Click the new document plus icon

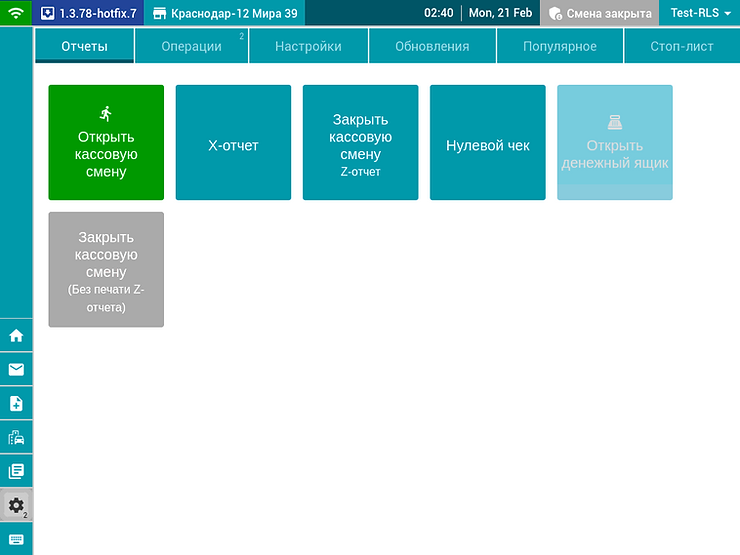pos(16,404)
